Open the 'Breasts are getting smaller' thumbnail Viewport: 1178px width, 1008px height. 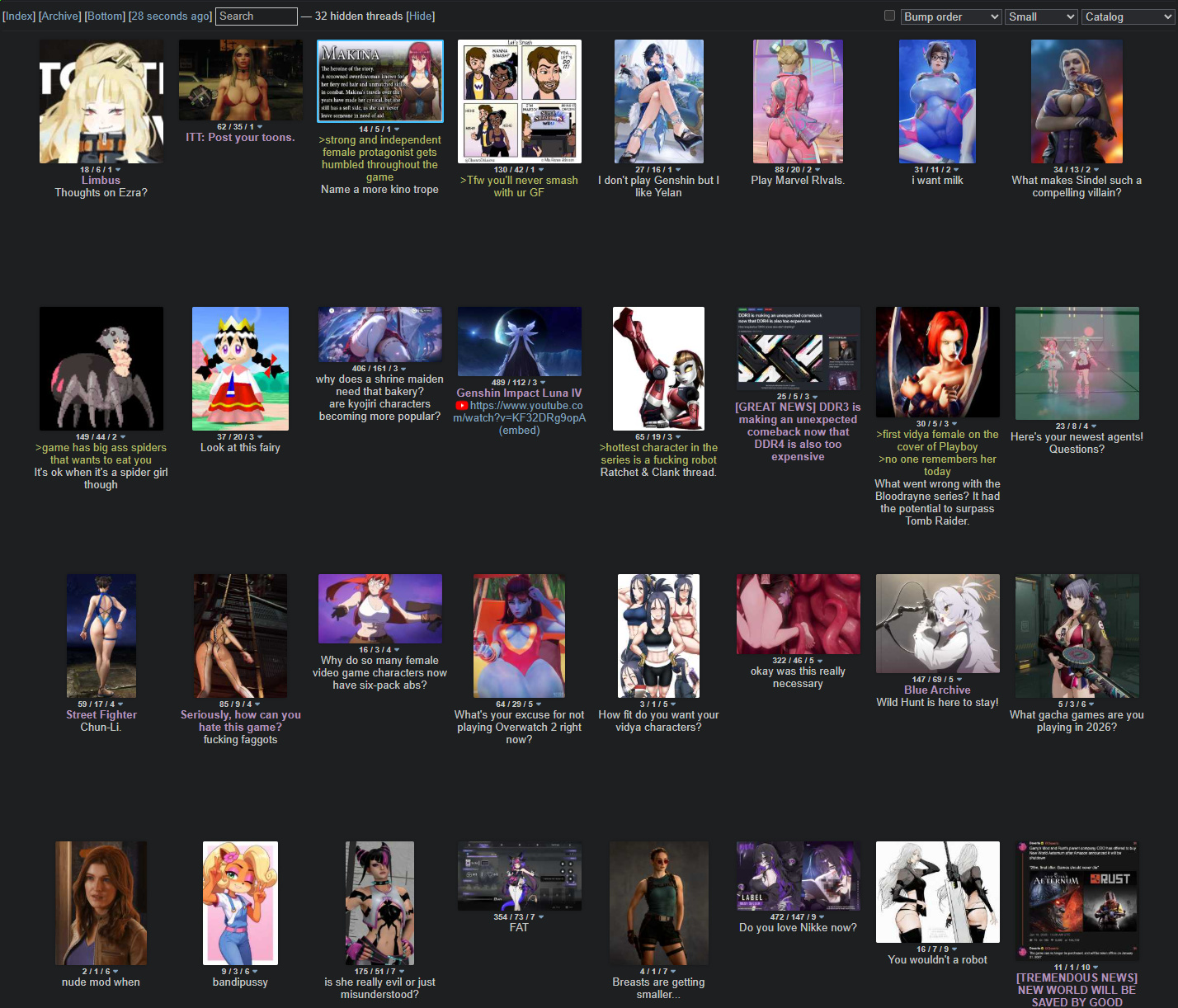(658, 903)
